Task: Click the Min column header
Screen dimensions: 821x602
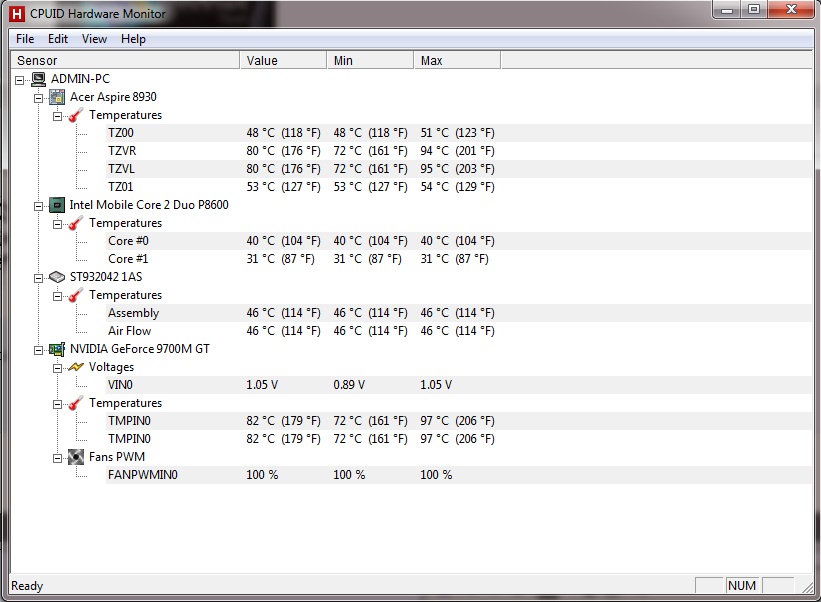Action: click(x=370, y=60)
